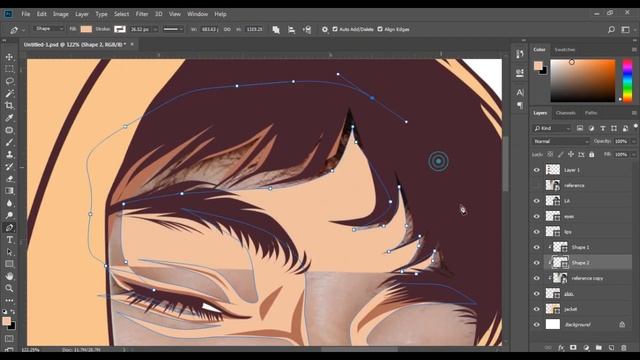Select the Eraser tool
The height and width of the screenshot is (360, 640).
tap(9, 179)
